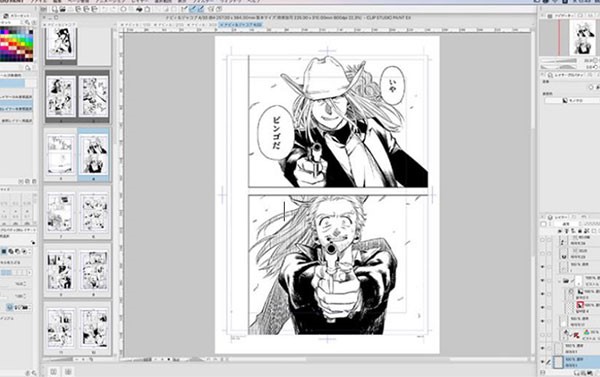The width and height of the screenshot is (600, 377).
Task: Click the New document icon in command bar
Action: click(55, 9)
